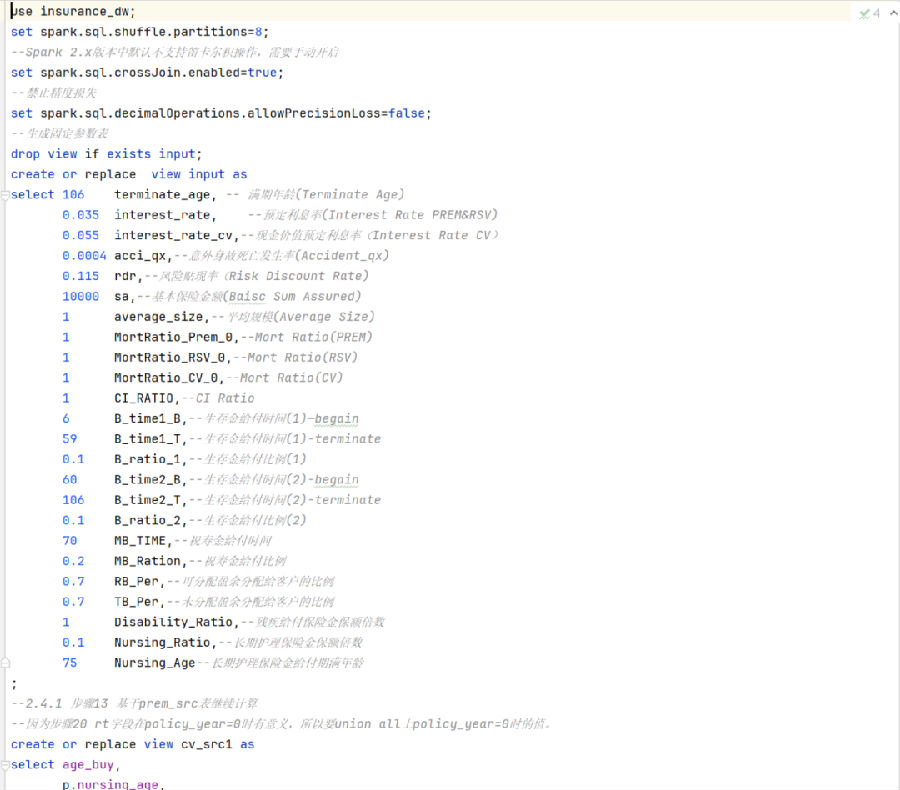Click the B_time2_B field name
The height and width of the screenshot is (790, 900).
148,480
